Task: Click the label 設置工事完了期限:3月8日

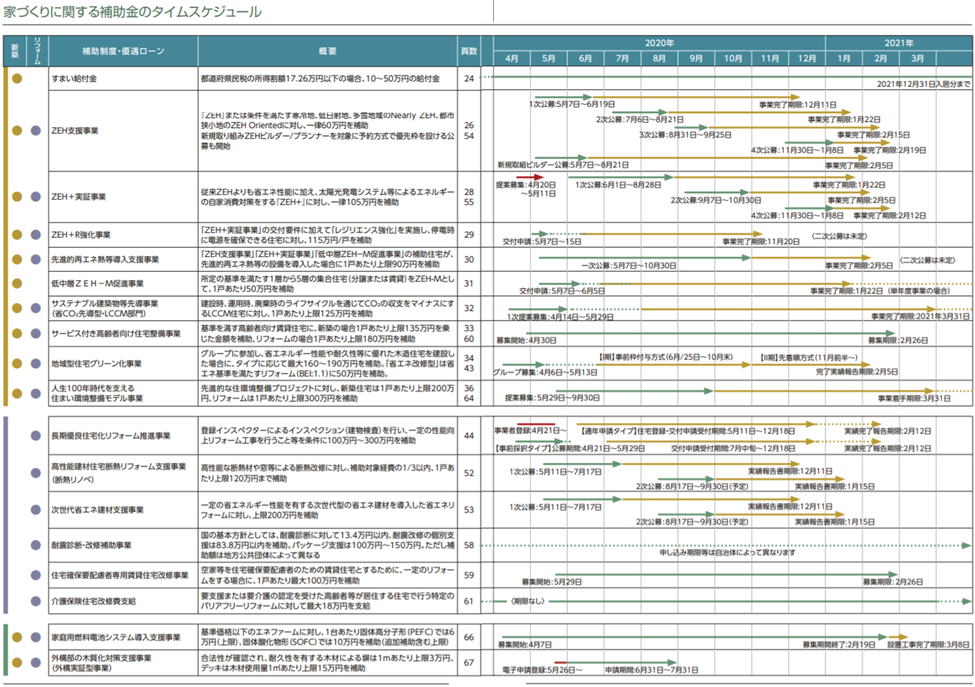Action: (x=928, y=645)
